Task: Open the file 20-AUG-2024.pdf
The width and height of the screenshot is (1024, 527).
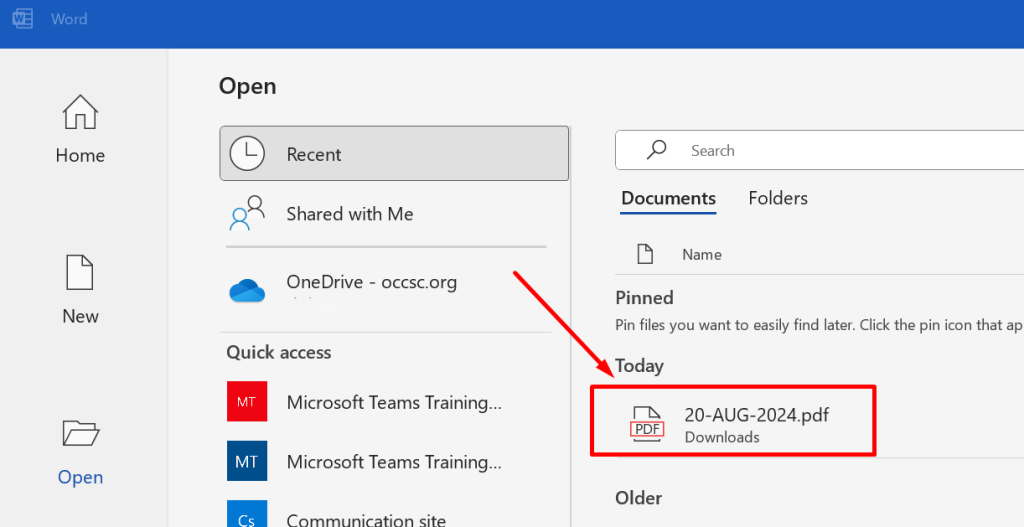Action: coord(756,415)
